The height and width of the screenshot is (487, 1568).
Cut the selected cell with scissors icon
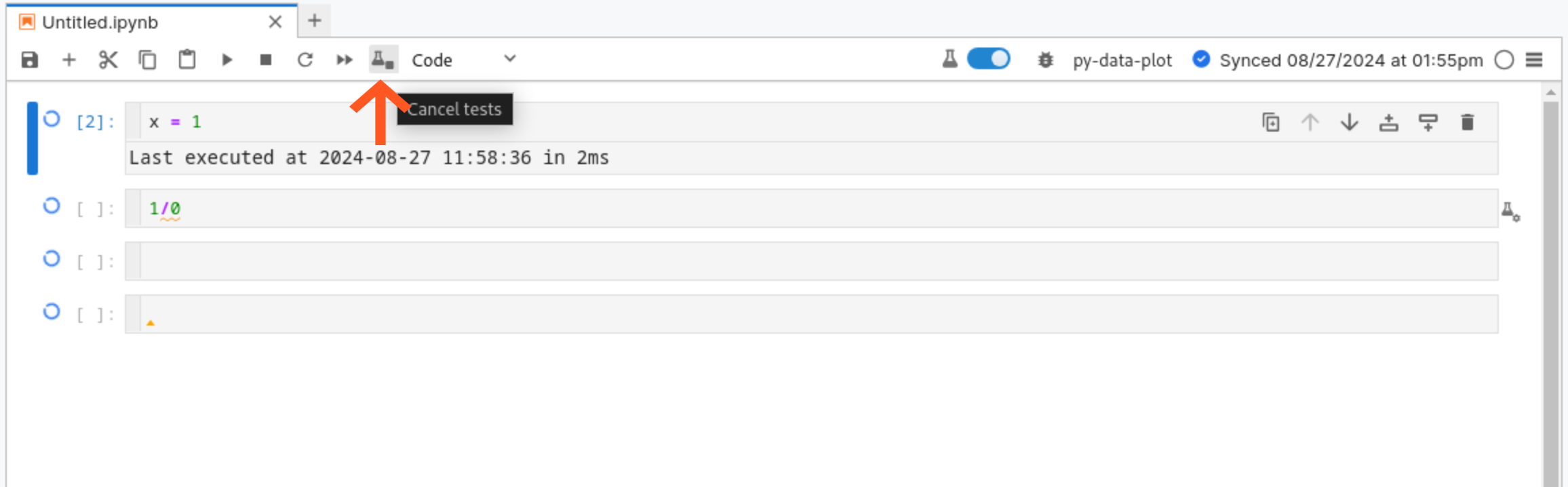(108, 60)
